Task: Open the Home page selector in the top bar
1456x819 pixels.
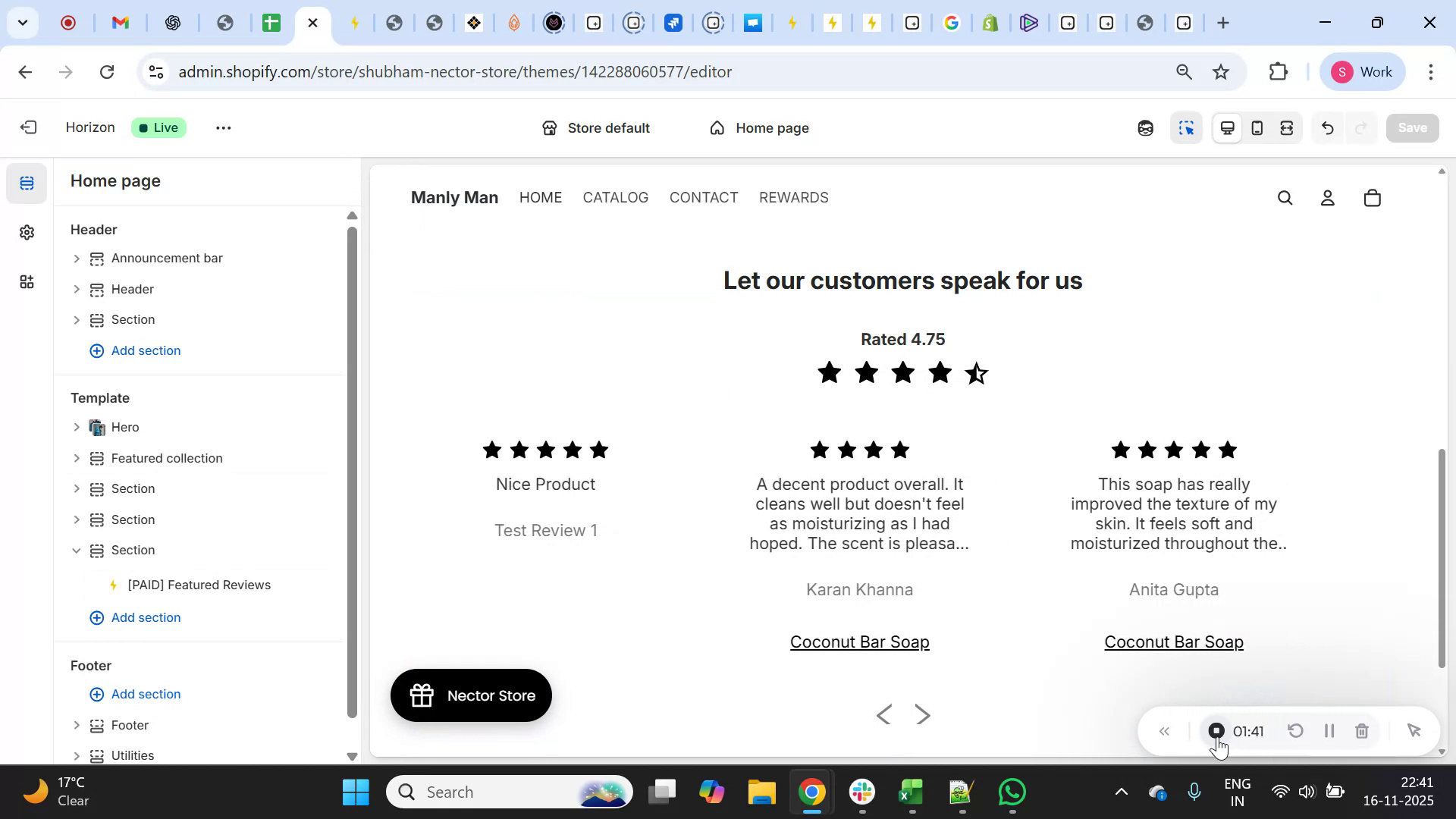Action: [x=759, y=127]
